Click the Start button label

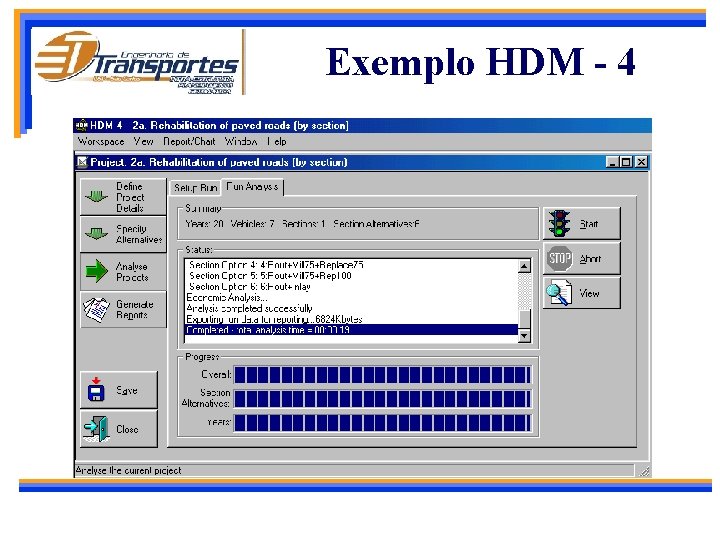(589, 224)
